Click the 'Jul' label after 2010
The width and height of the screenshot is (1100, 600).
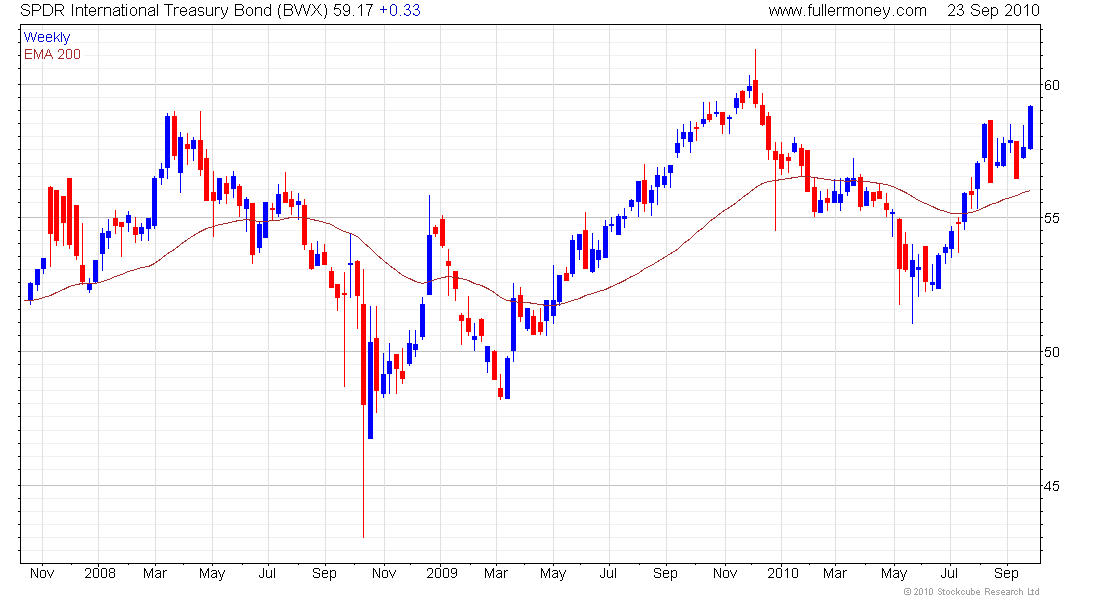pos(949,573)
